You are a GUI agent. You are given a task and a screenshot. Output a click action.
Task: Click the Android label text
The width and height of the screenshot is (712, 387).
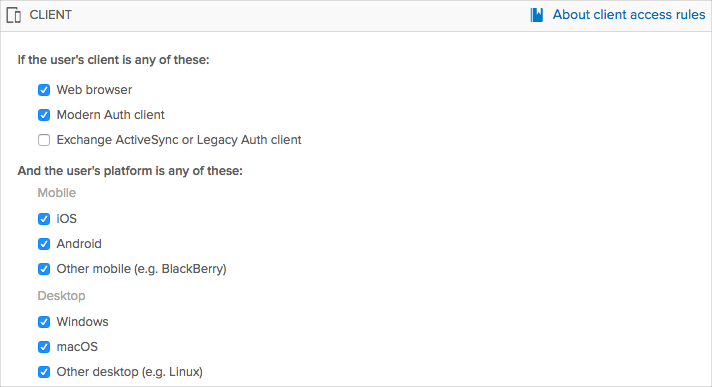click(x=79, y=244)
